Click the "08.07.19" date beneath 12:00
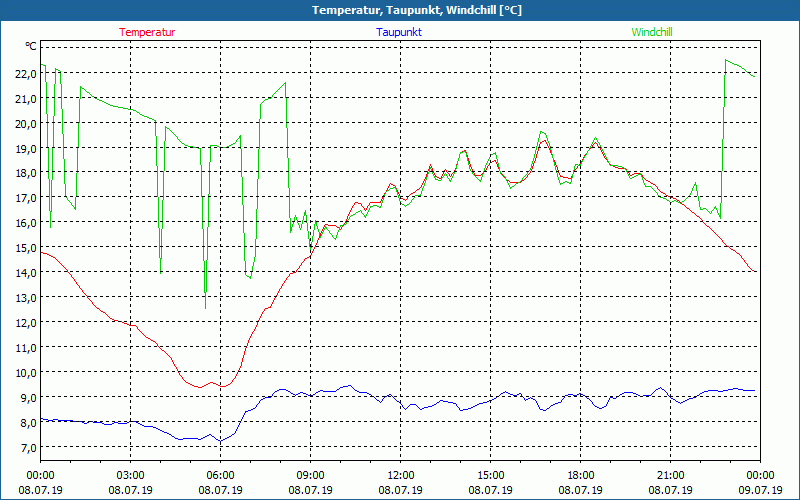 click(x=401, y=490)
